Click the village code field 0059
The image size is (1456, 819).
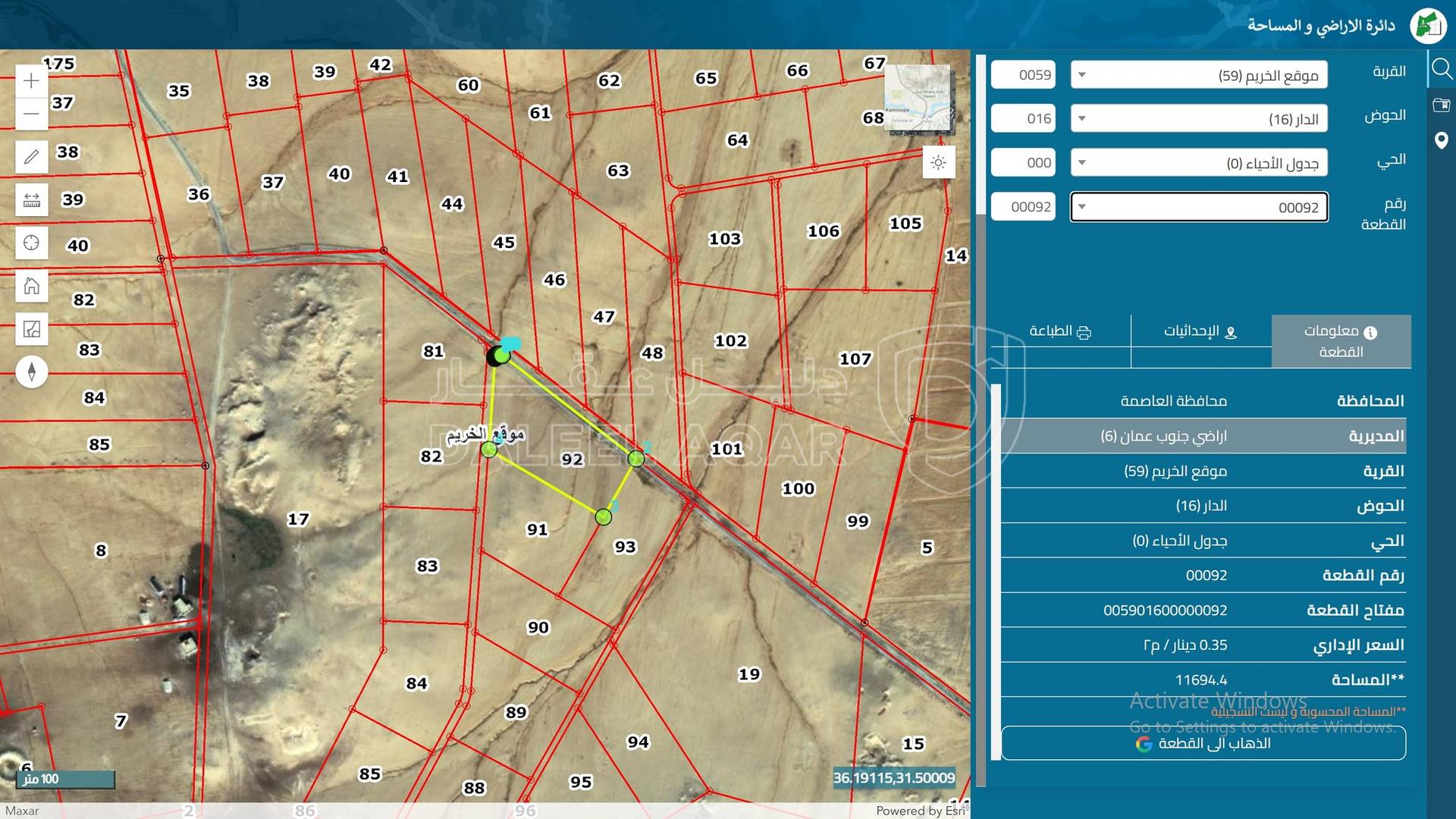point(1023,75)
